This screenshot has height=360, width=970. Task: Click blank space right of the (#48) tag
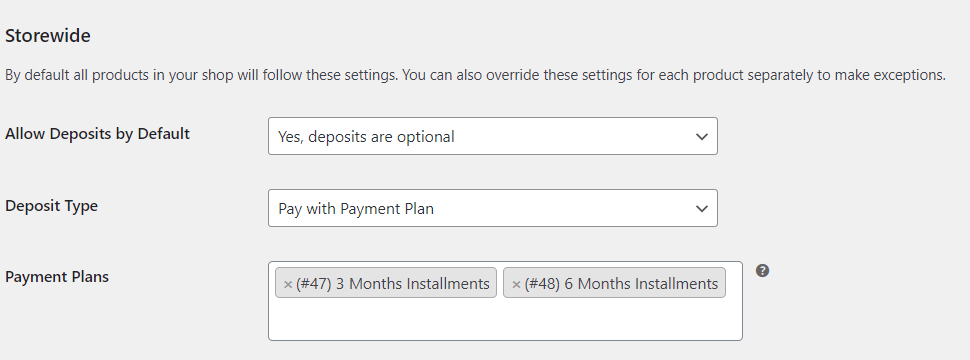coord(734,283)
